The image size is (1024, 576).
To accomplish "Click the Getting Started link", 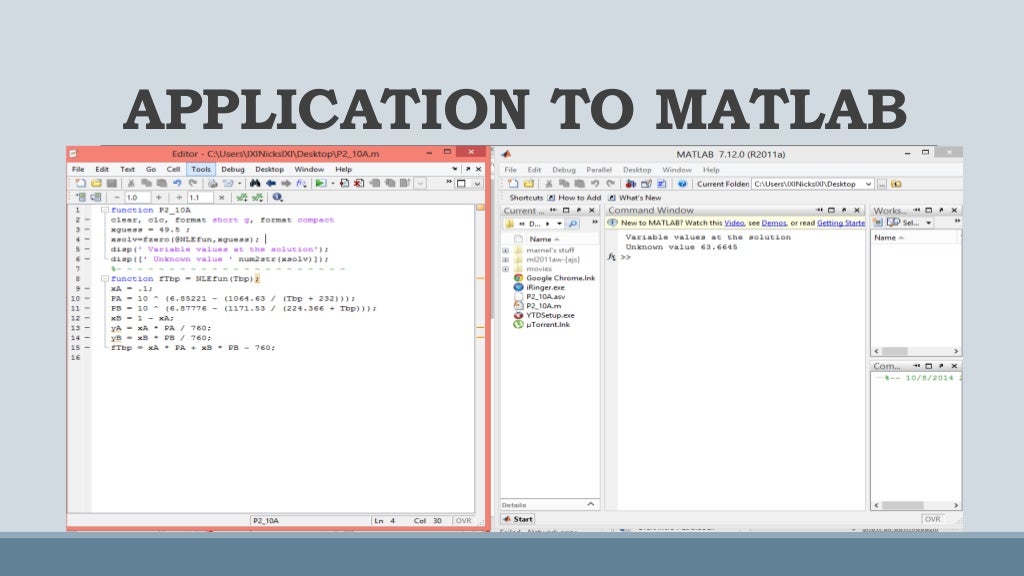I will tap(841, 223).
